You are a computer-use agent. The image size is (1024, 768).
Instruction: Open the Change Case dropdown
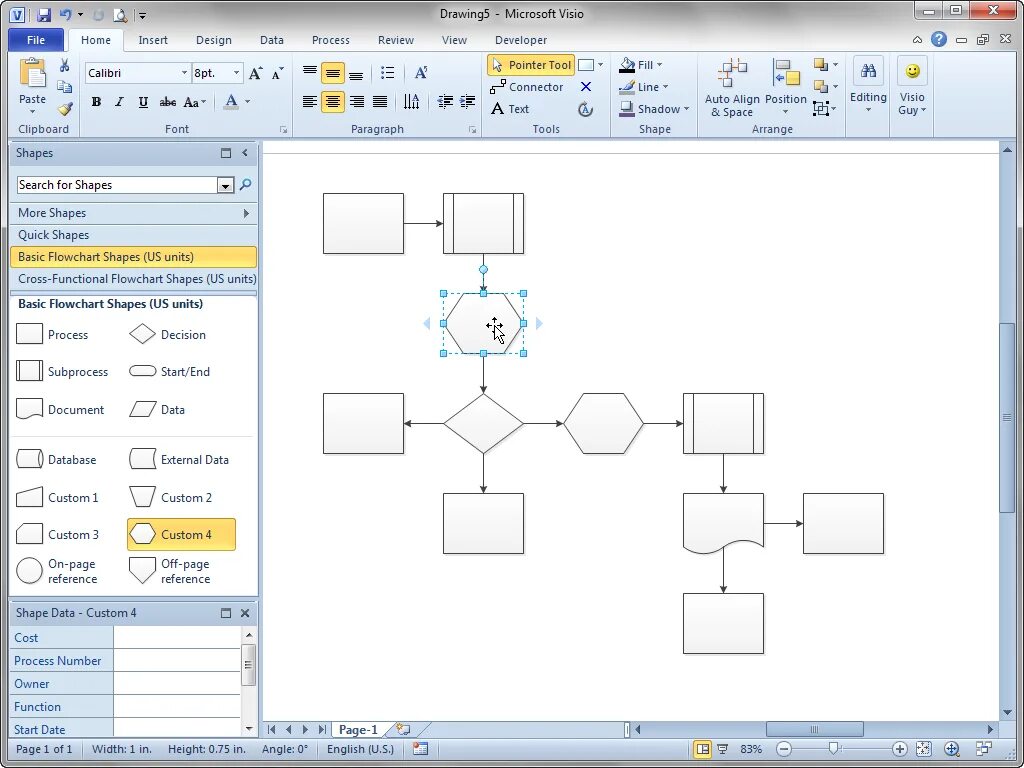(x=195, y=102)
